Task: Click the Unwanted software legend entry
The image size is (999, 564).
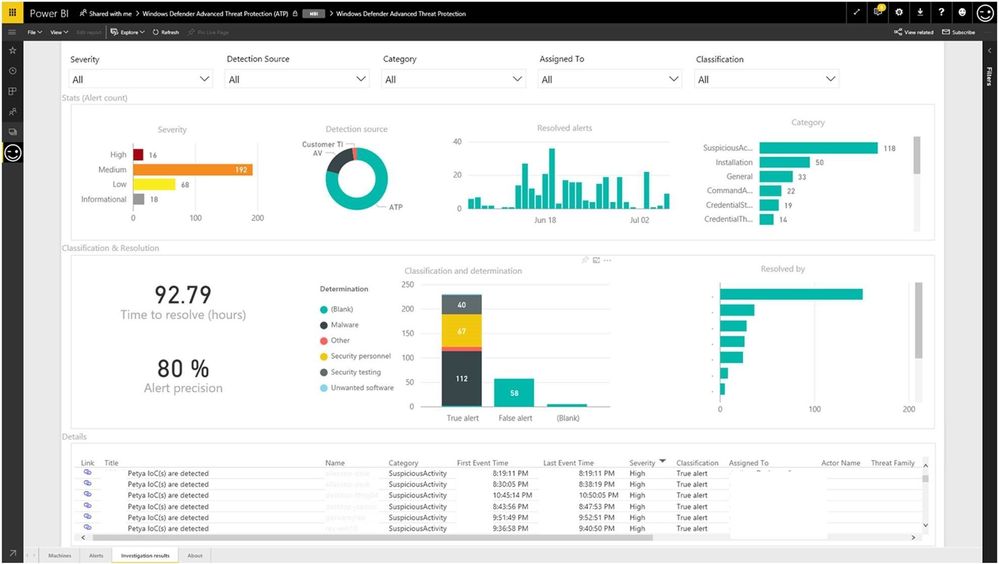Action: [357, 387]
